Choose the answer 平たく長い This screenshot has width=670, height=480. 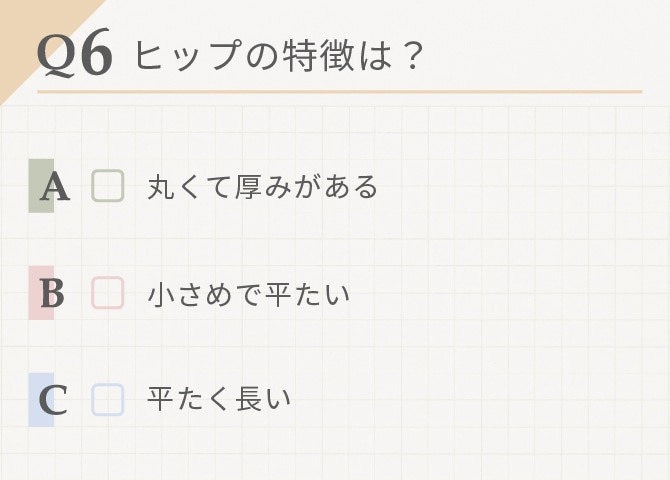(219, 399)
